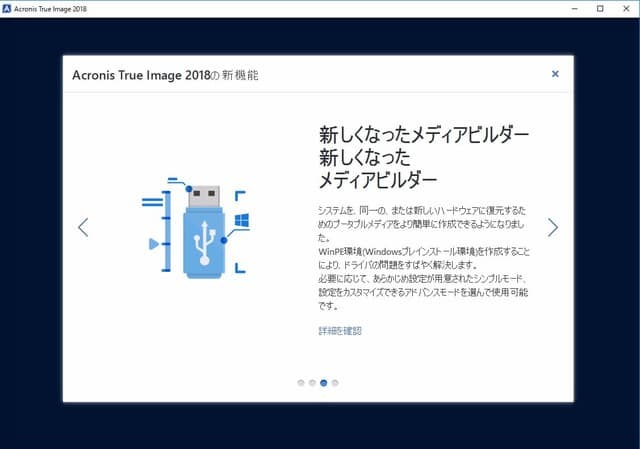Image resolution: width=640 pixels, height=449 pixels.
Task: Select the second pagination dot
Action: pyautogui.click(x=312, y=382)
